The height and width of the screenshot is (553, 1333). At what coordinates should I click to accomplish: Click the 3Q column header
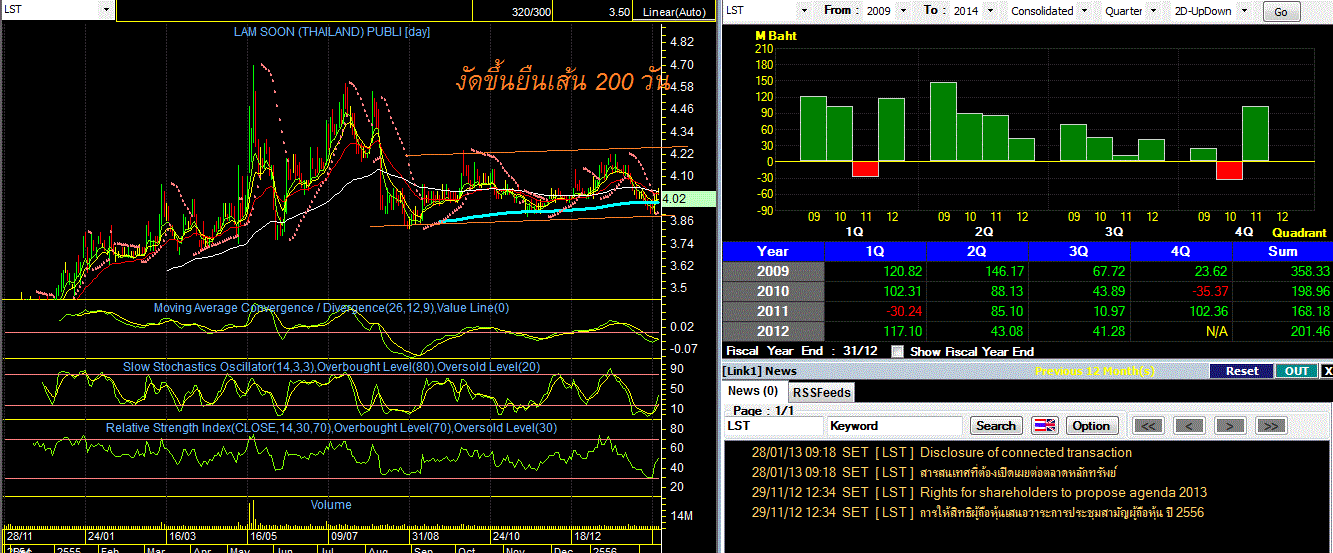click(x=1079, y=251)
